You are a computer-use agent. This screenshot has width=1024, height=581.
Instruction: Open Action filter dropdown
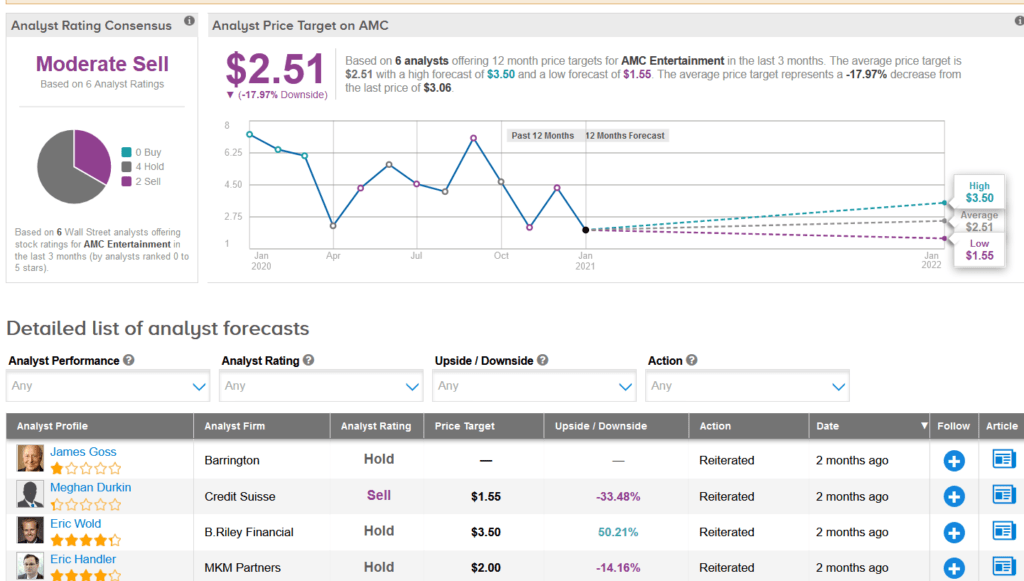pos(747,386)
